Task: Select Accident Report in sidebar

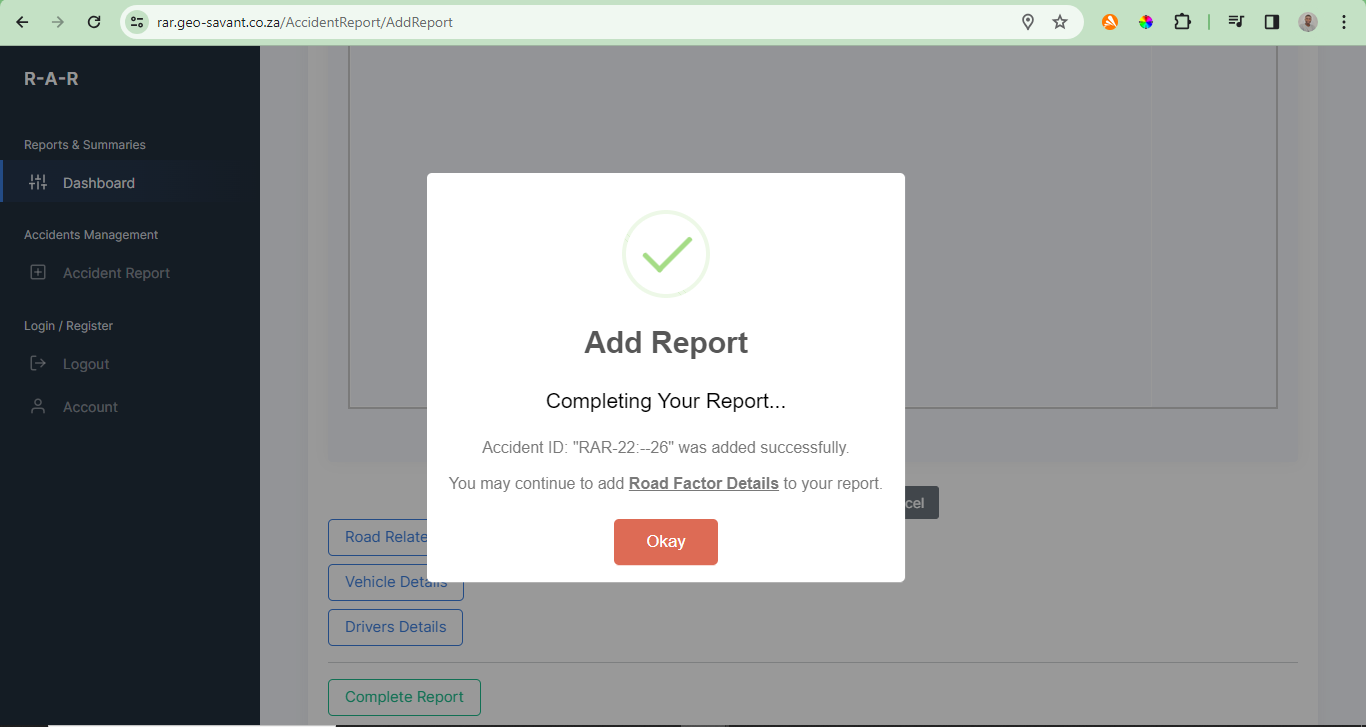Action: tap(116, 273)
